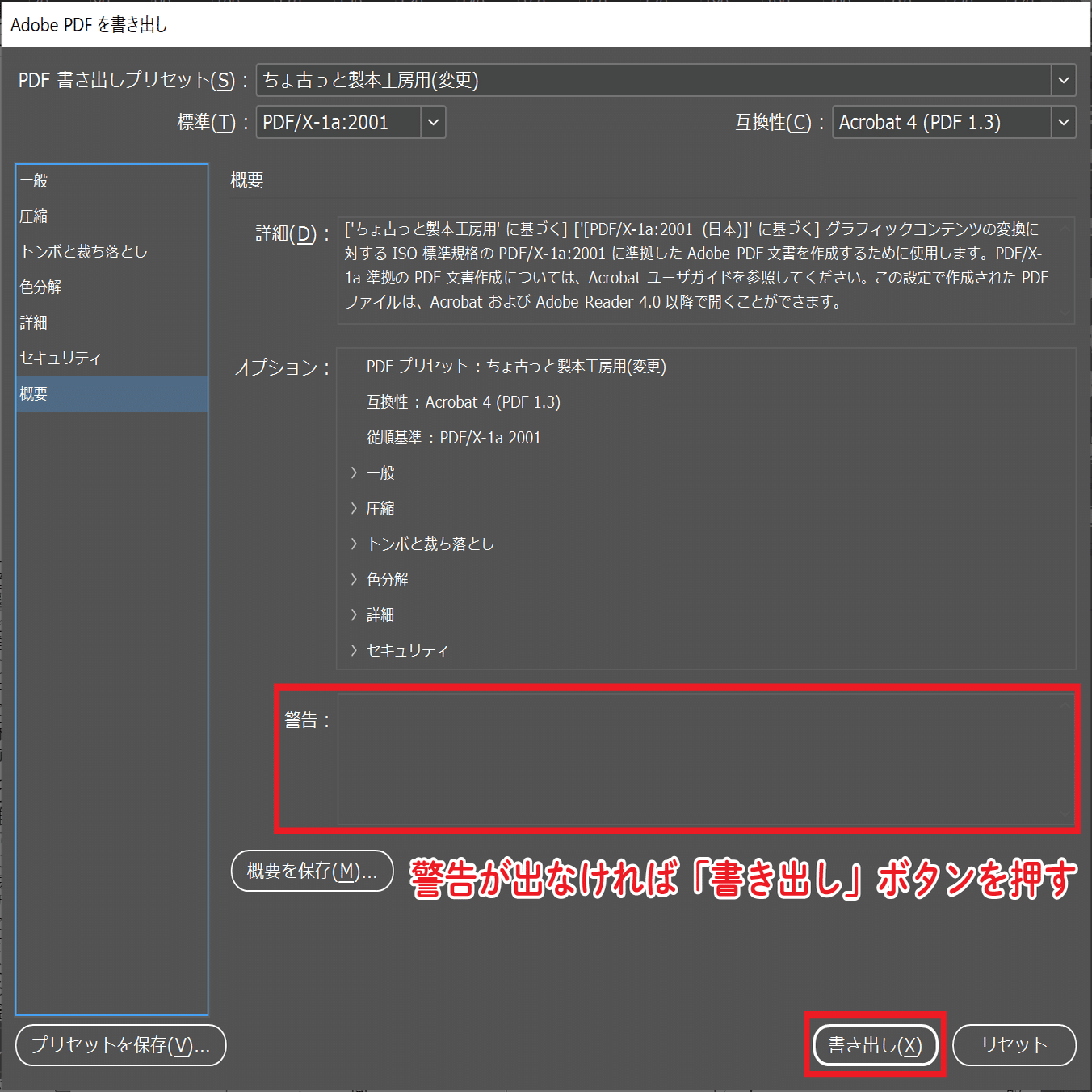This screenshot has height=1092, width=1092.
Task: Select 圧縮 in the left category list
Action: (112, 216)
